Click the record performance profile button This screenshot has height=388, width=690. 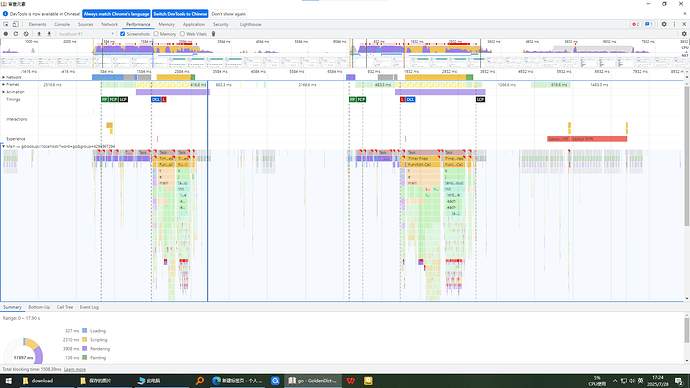[6, 34]
